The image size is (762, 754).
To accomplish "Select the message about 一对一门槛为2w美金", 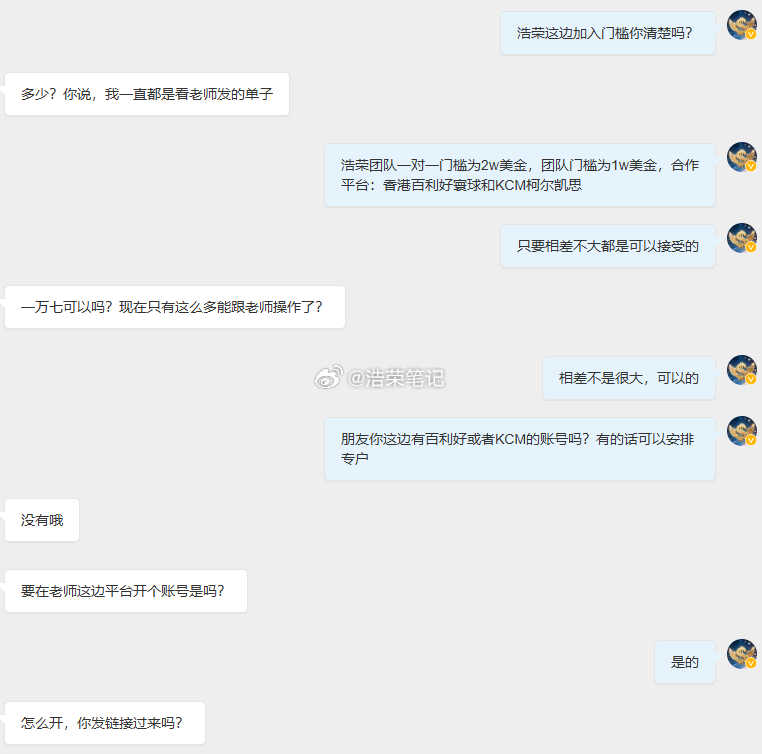I will 520,175.
